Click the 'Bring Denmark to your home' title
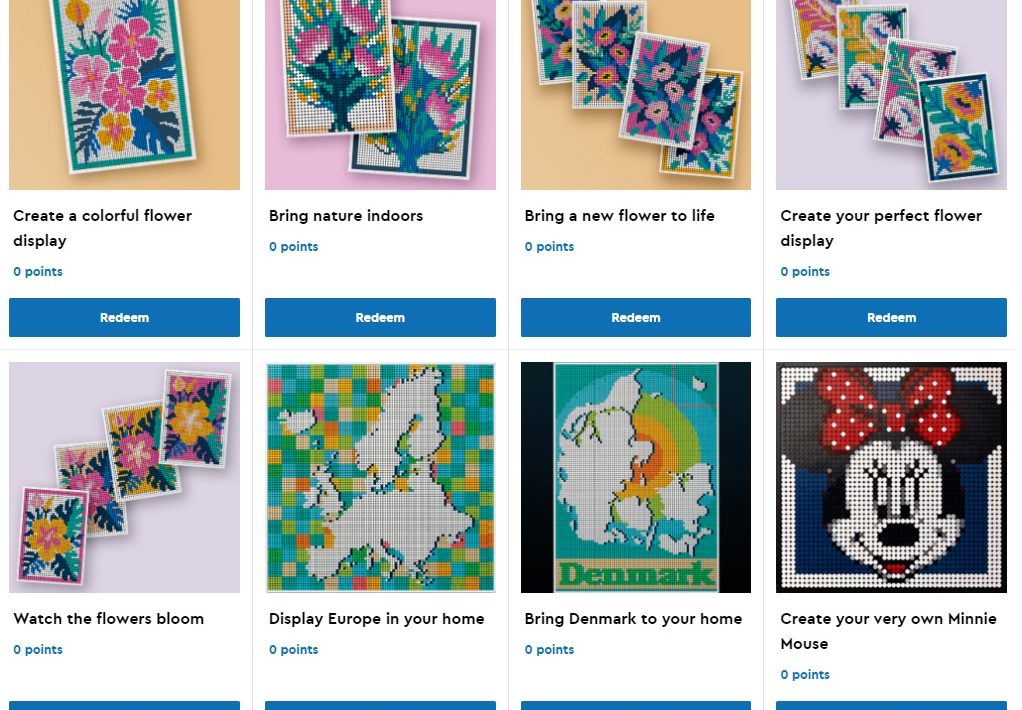 coord(633,619)
